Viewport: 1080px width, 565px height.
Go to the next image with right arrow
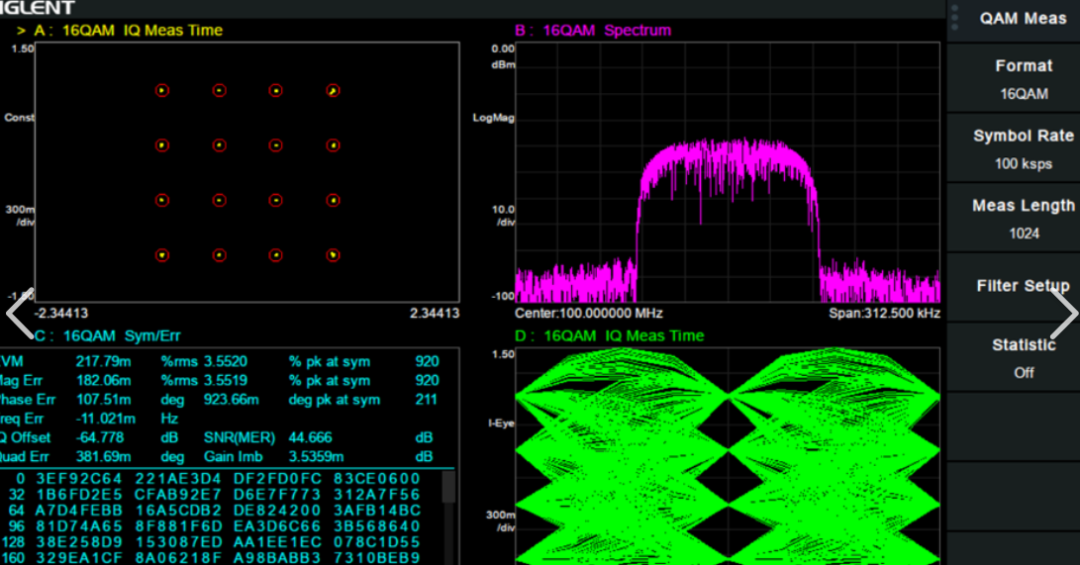(x=1063, y=313)
